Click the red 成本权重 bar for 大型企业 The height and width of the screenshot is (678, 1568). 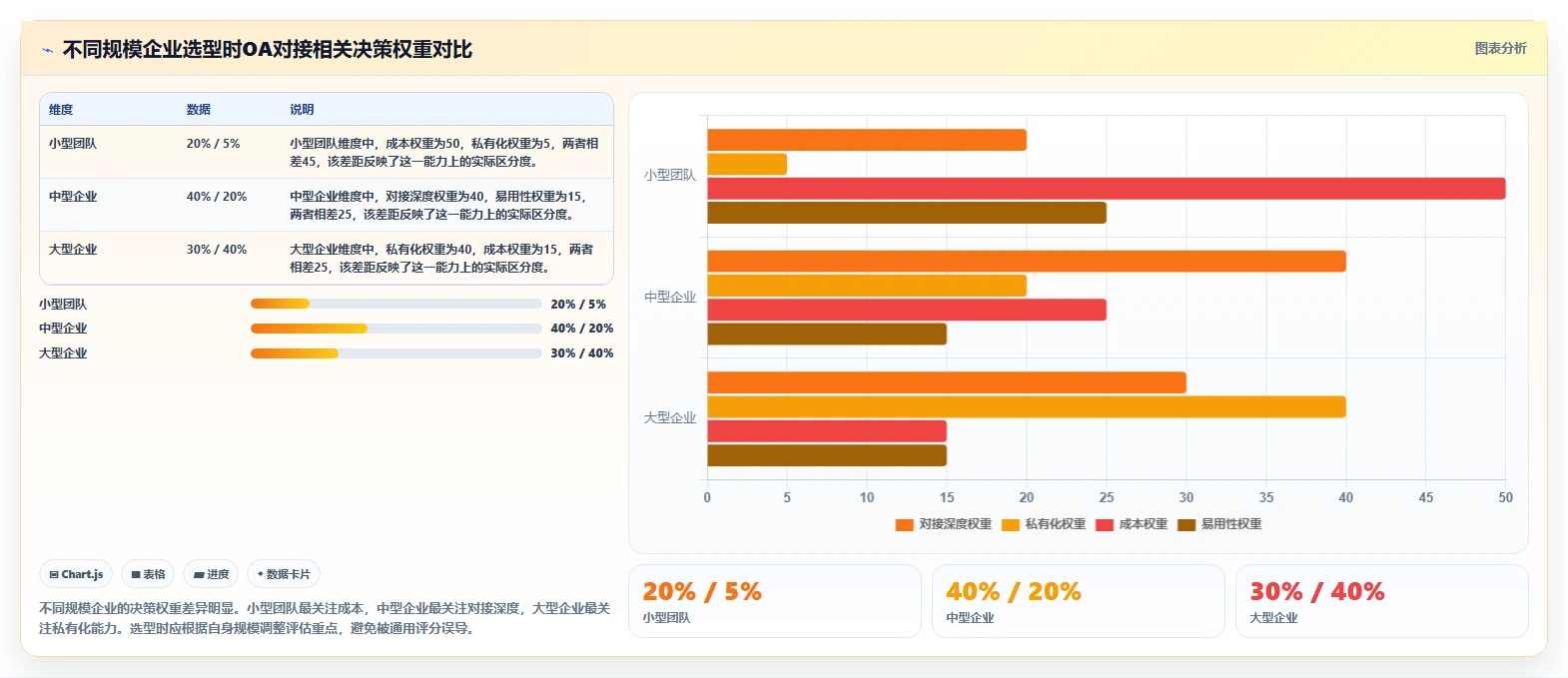(827, 431)
